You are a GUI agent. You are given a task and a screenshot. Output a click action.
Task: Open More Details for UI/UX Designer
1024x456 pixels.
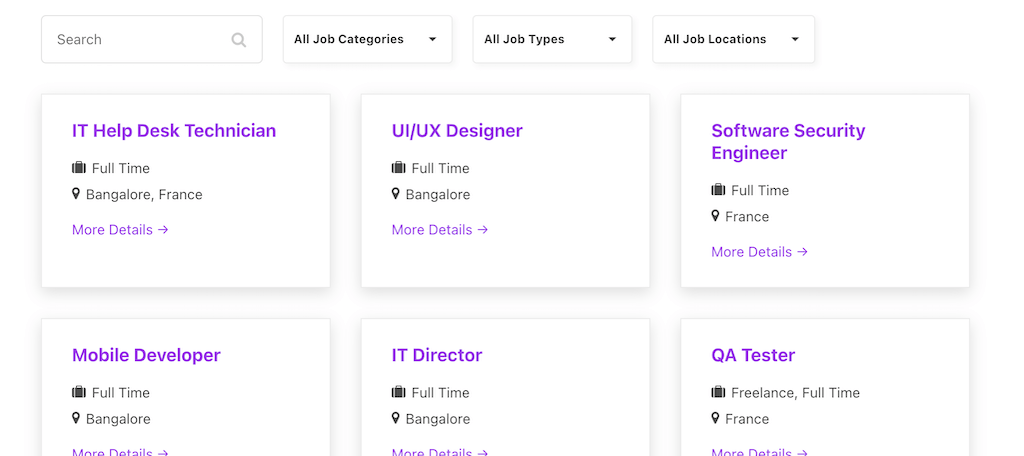(x=440, y=230)
